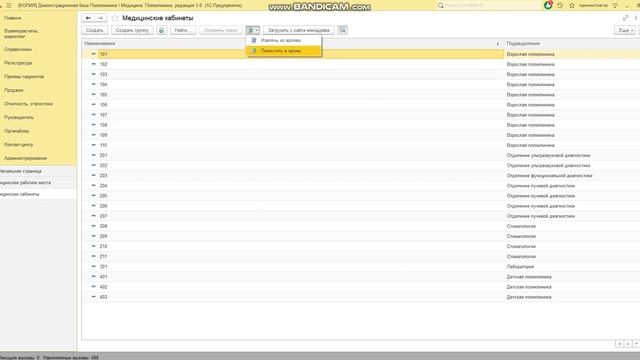Switch to Начальная страница tab
The width and height of the screenshot is (640, 360).
pos(38,171)
